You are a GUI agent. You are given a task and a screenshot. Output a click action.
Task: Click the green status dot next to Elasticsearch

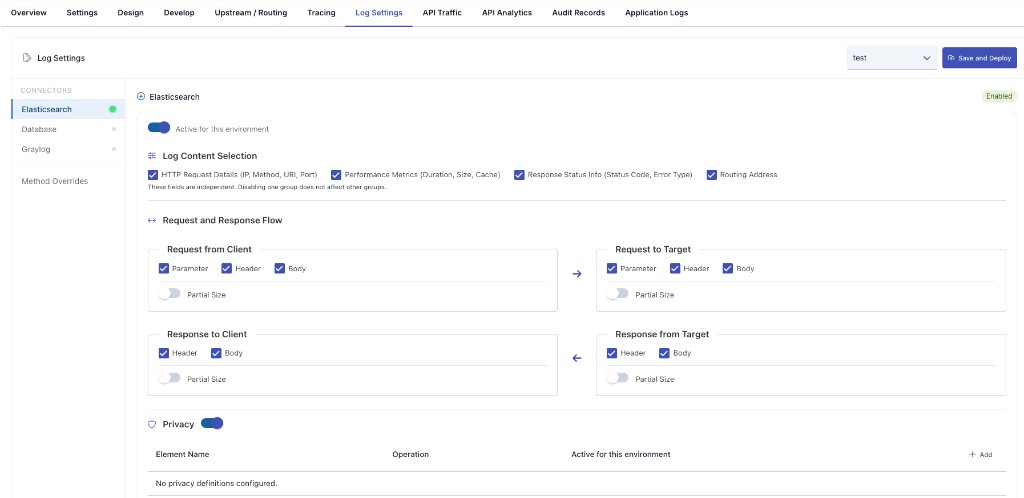point(112,109)
